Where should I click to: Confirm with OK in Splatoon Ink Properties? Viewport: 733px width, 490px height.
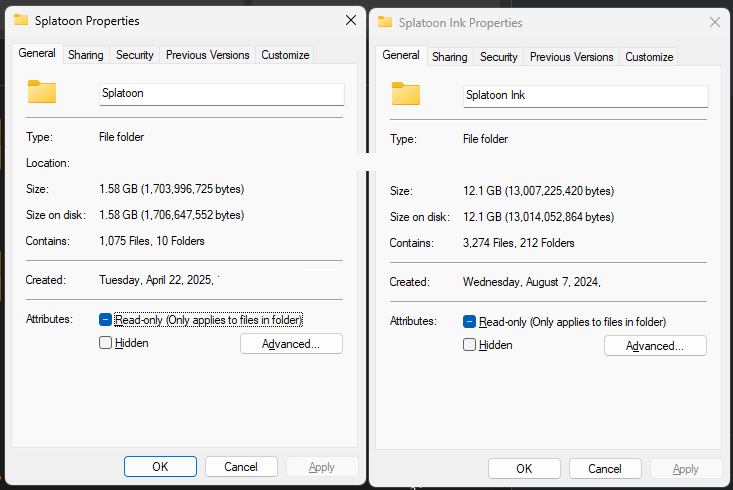pos(524,468)
